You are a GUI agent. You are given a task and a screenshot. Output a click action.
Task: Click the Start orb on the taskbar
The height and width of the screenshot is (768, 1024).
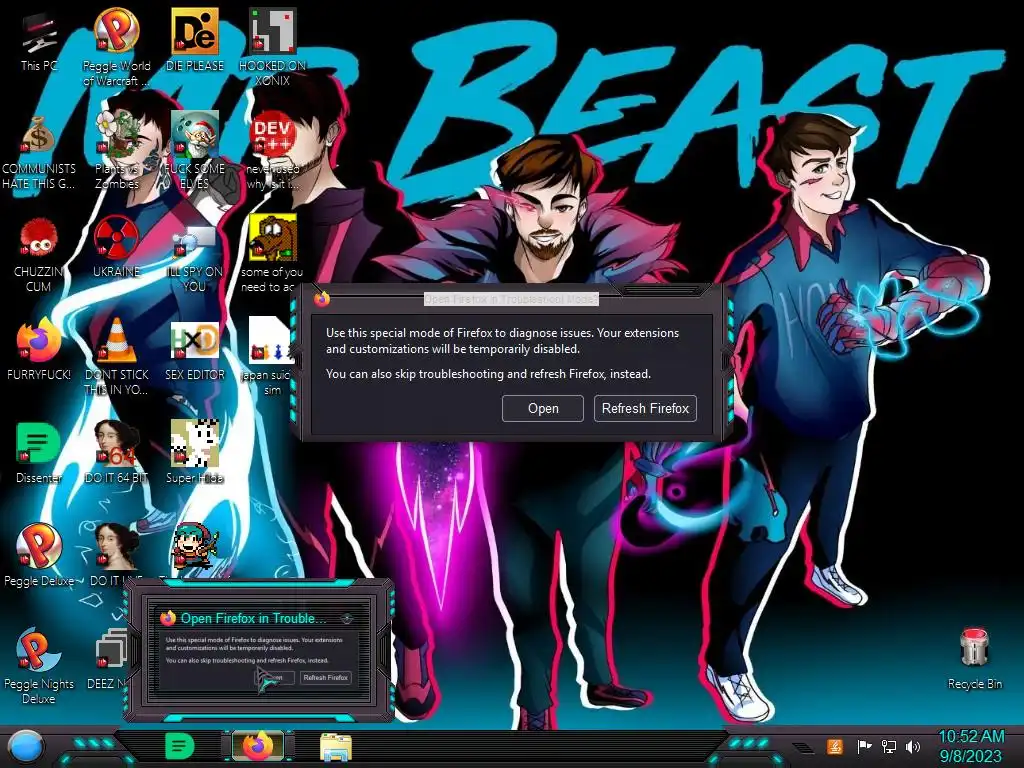pos(26,748)
